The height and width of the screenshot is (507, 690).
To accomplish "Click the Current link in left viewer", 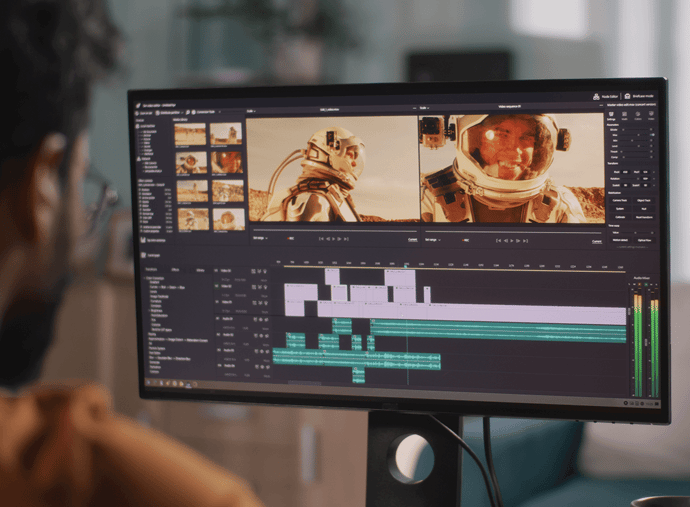I will 412,240.
